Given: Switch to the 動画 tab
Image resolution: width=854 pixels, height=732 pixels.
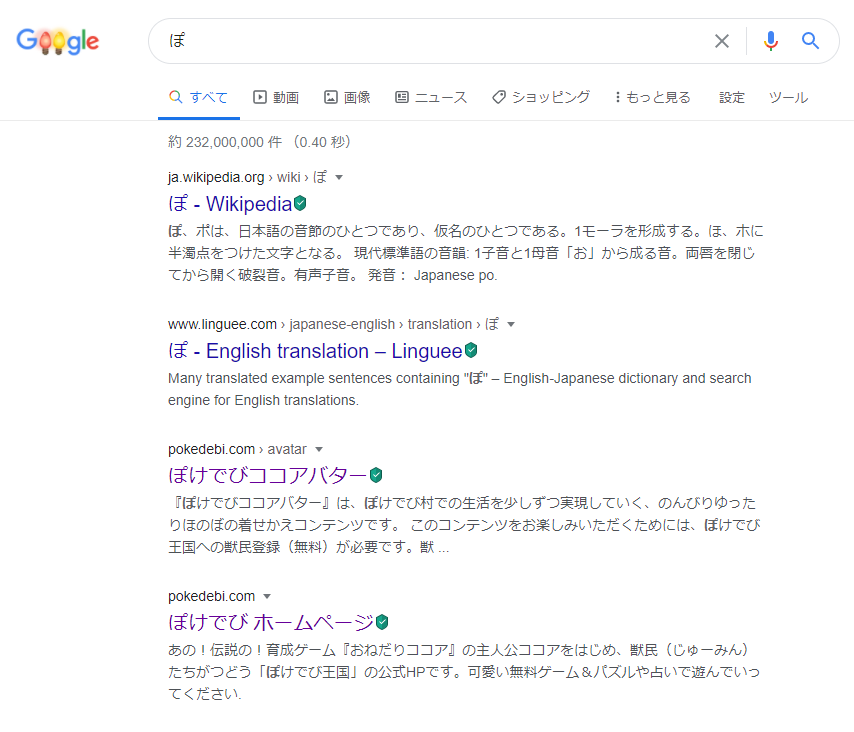Looking at the screenshot, I should pos(276,97).
